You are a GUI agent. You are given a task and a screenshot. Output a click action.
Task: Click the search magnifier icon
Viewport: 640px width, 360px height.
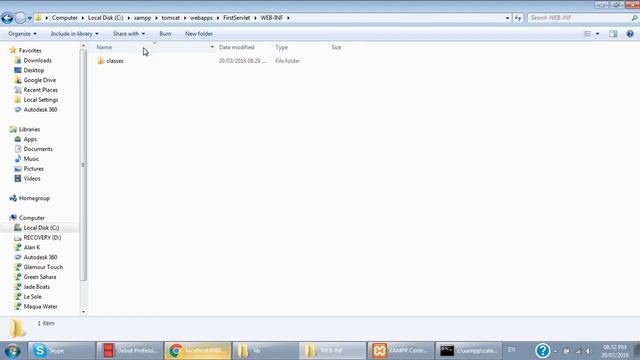(634, 18)
